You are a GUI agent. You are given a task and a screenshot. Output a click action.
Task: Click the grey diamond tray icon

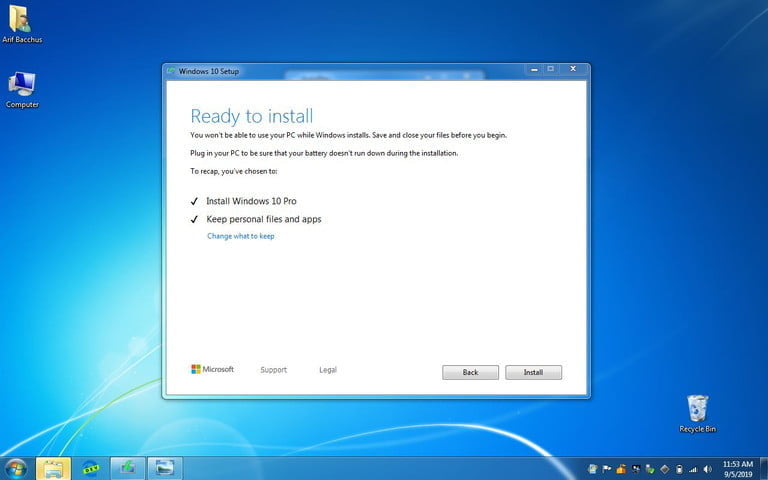point(665,469)
